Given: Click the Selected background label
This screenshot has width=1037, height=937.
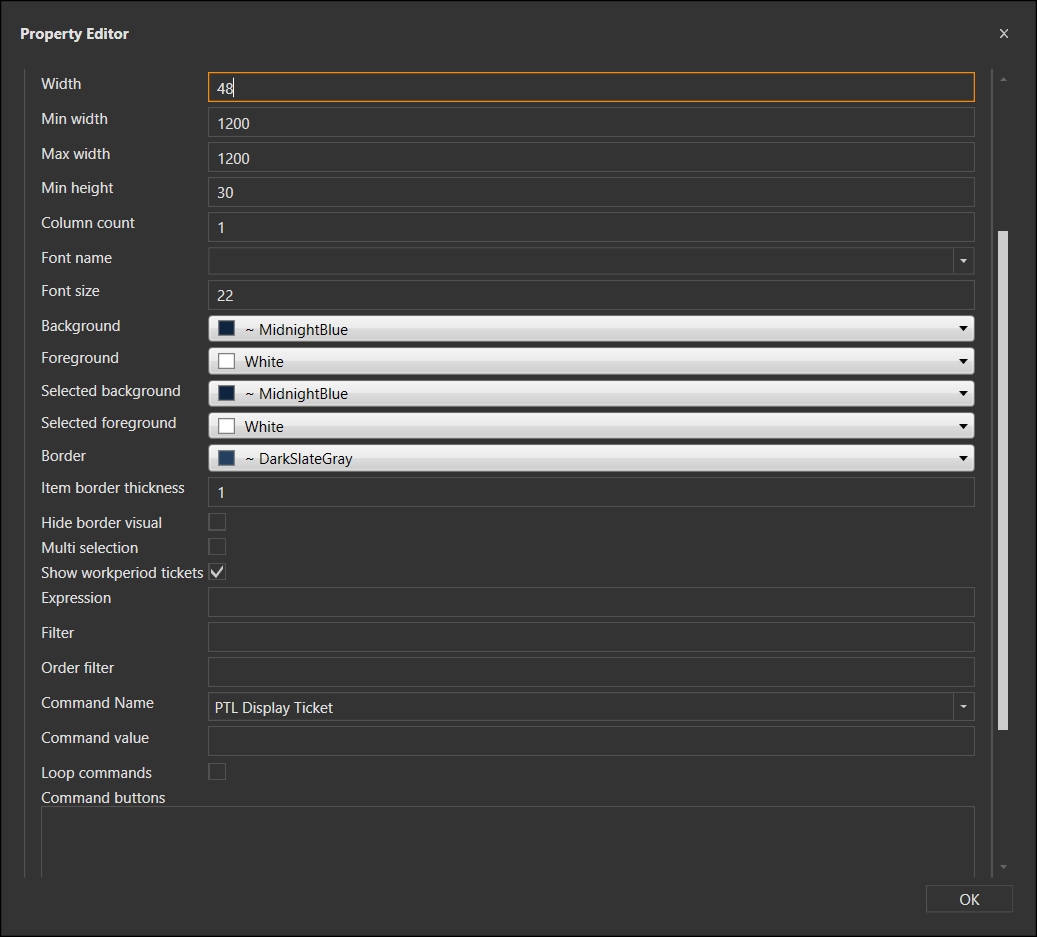Looking at the screenshot, I should [110, 391].
